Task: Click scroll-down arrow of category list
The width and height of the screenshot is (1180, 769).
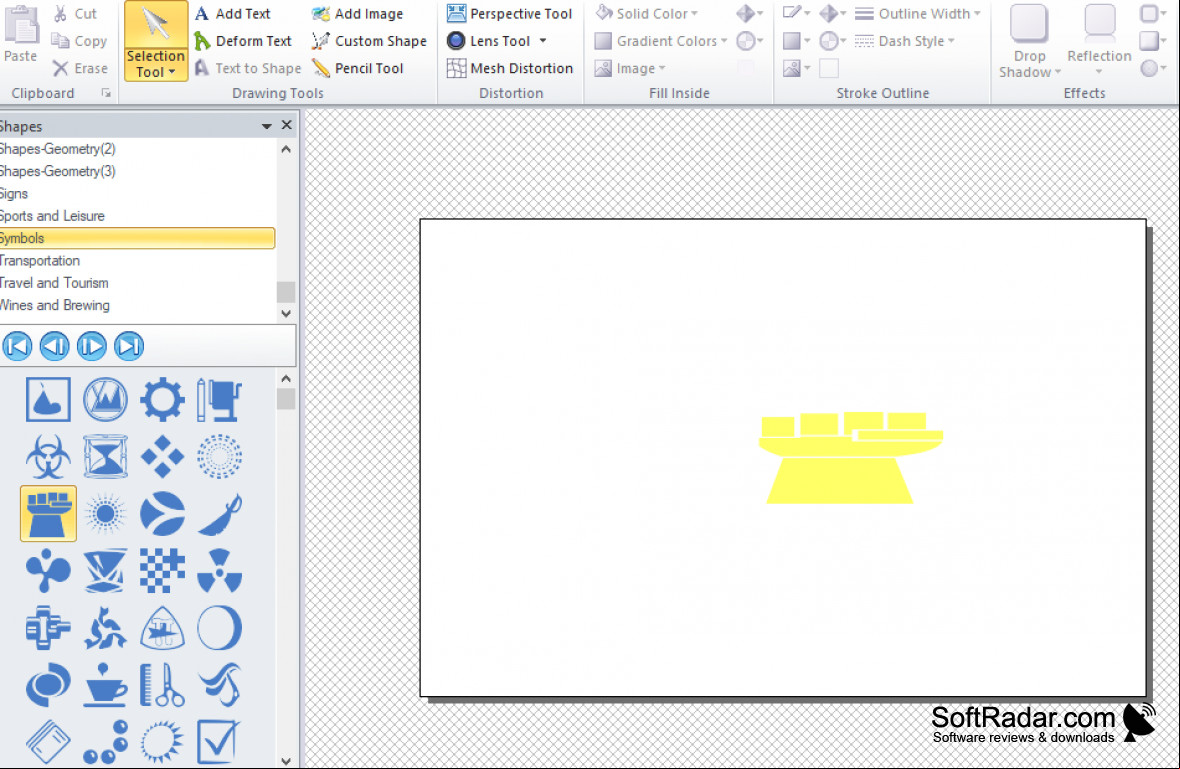Action: (x=286, y=313)
